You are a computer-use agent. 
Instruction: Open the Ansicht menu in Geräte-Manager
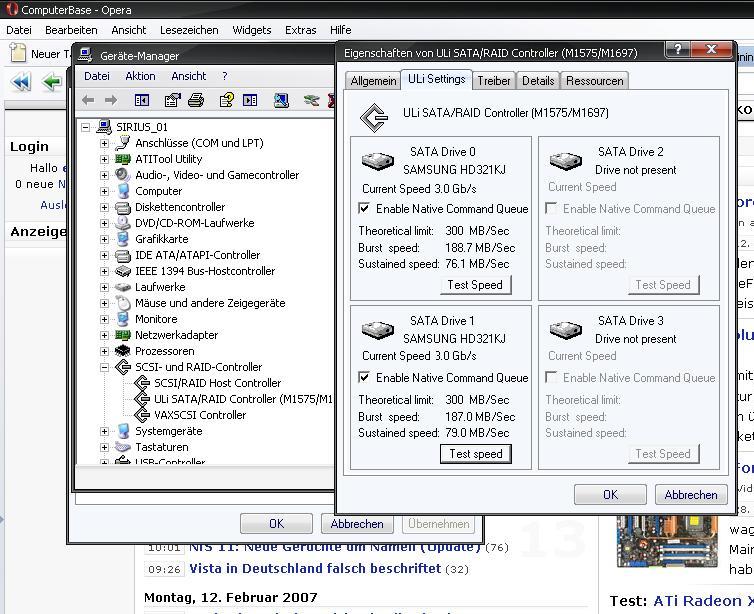[188, 76]
